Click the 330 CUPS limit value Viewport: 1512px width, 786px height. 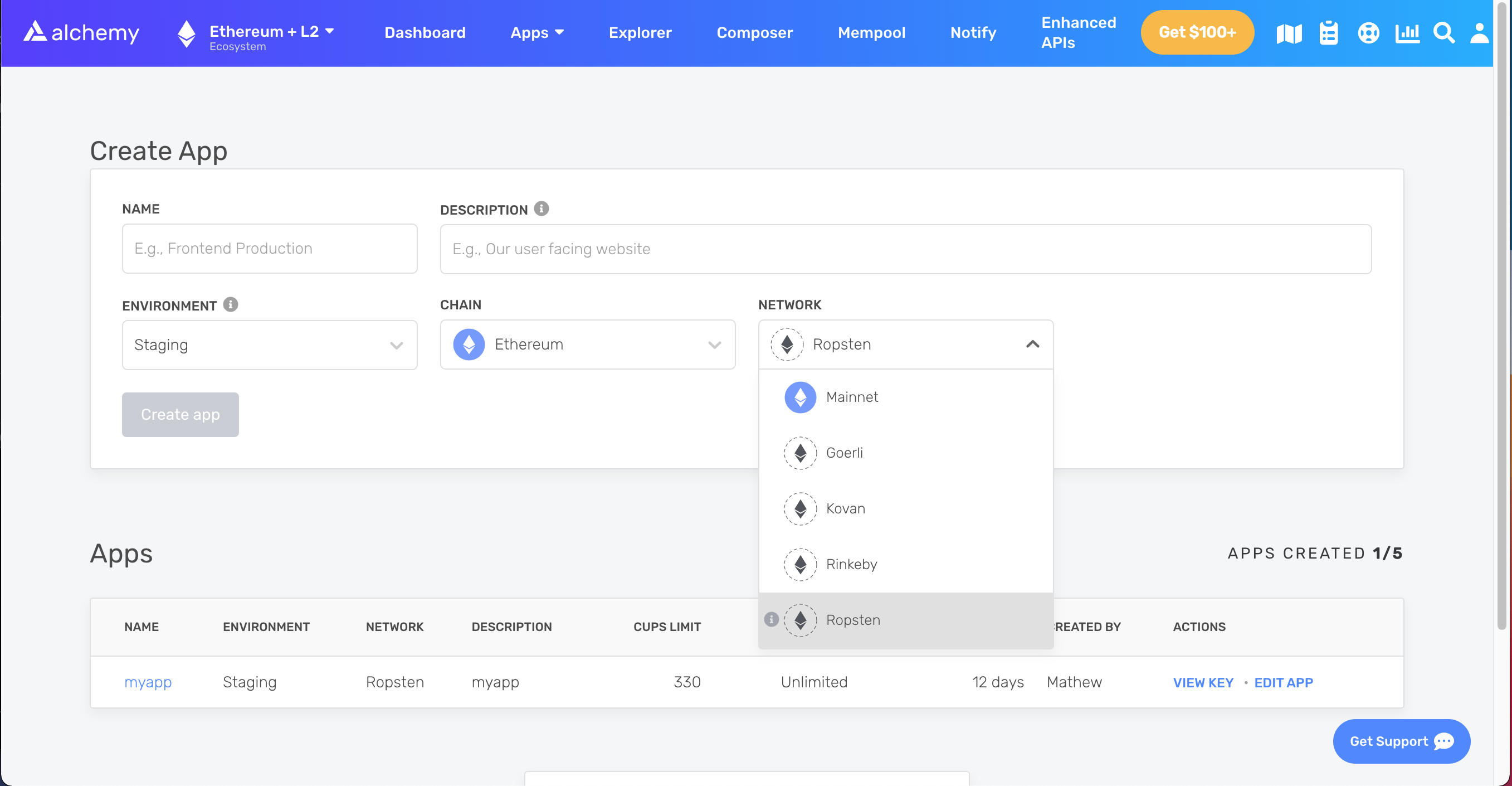pyautogui.click(x=687, y=682)
